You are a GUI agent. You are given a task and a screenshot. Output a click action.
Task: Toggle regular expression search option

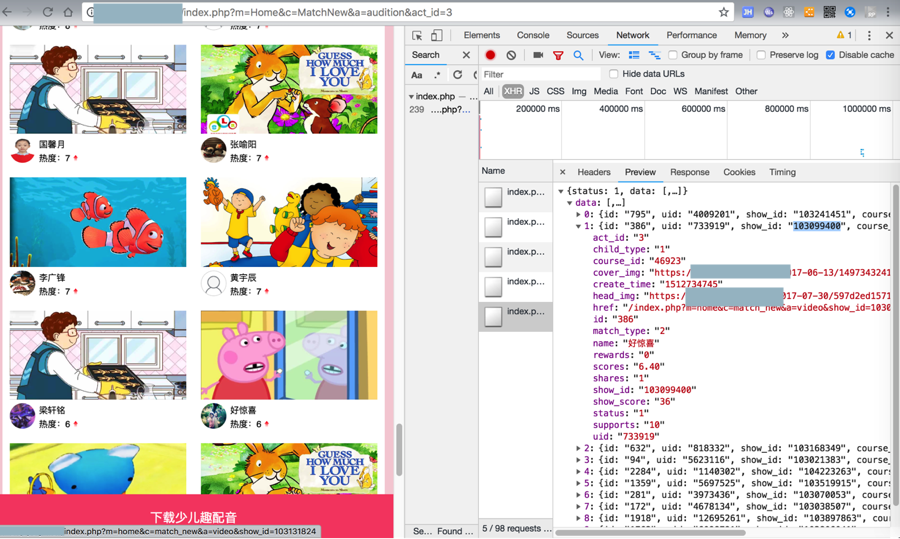click(438, 75)
